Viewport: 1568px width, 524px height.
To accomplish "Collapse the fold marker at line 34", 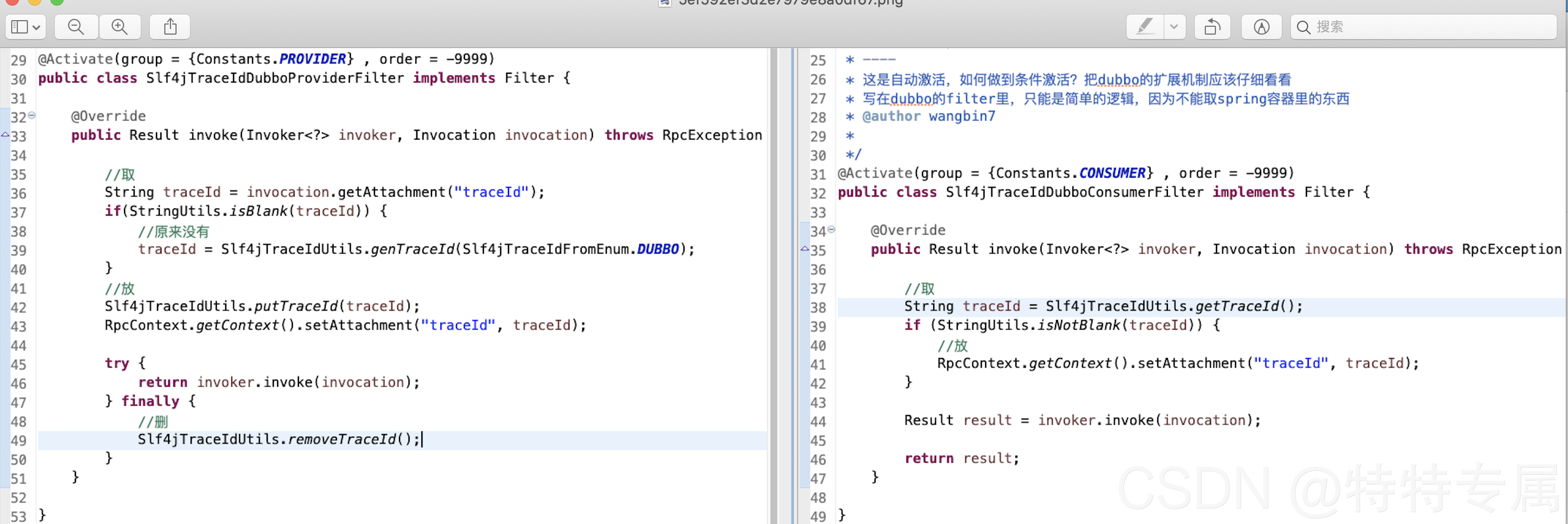I will point(831,230).
